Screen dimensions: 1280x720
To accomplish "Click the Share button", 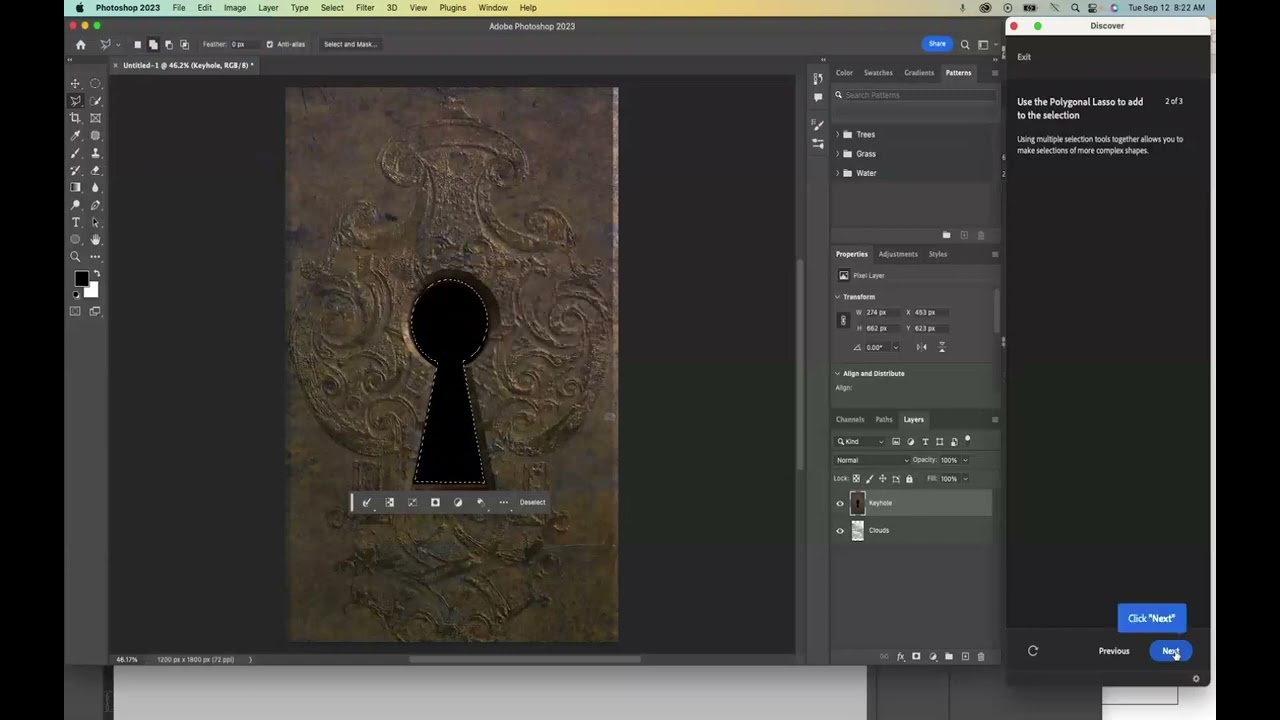I will pyautogui.click(x=937, y=44).
